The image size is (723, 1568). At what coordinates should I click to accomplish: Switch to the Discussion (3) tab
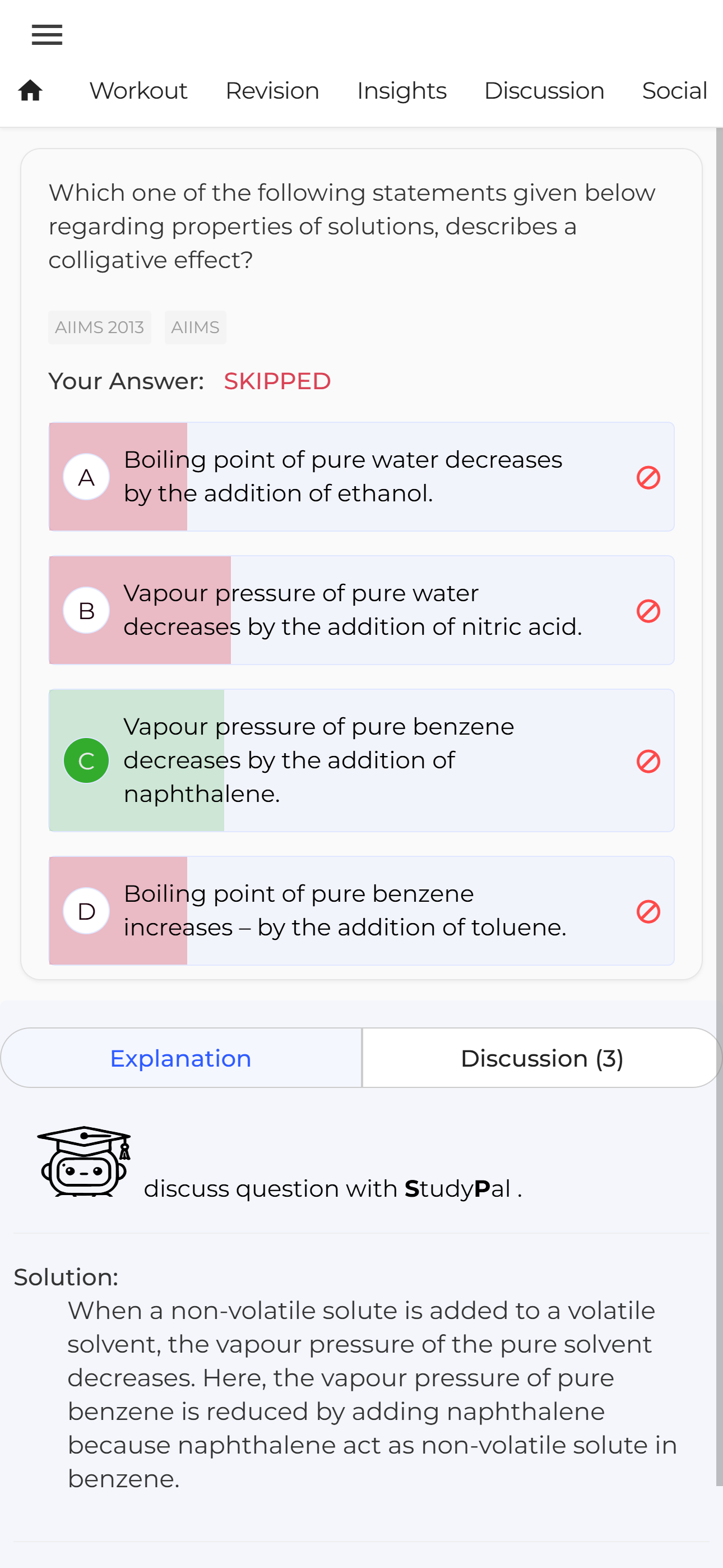(x=543, y=1058)
